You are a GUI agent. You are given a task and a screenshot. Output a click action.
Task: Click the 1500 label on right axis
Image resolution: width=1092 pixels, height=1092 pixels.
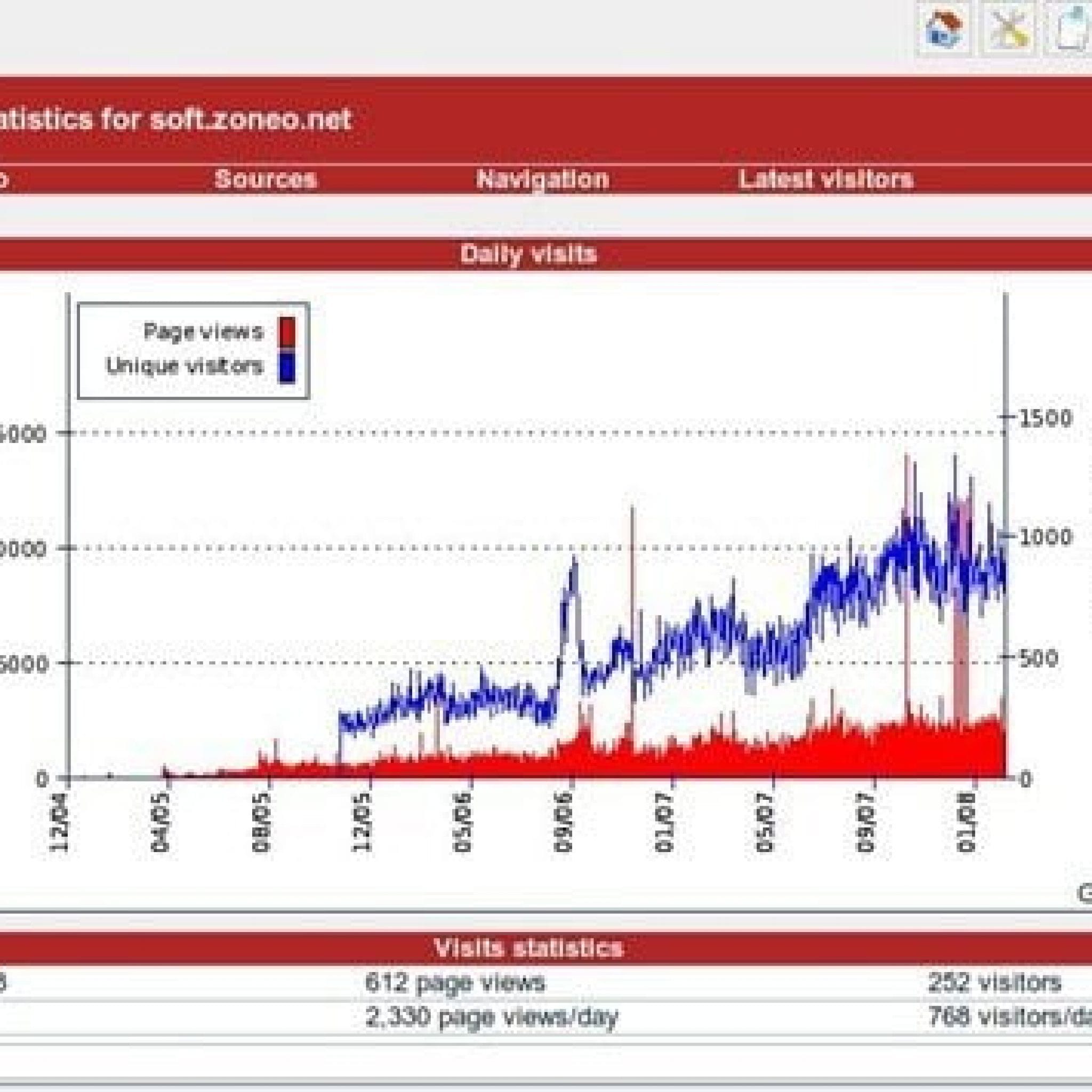1045,418
